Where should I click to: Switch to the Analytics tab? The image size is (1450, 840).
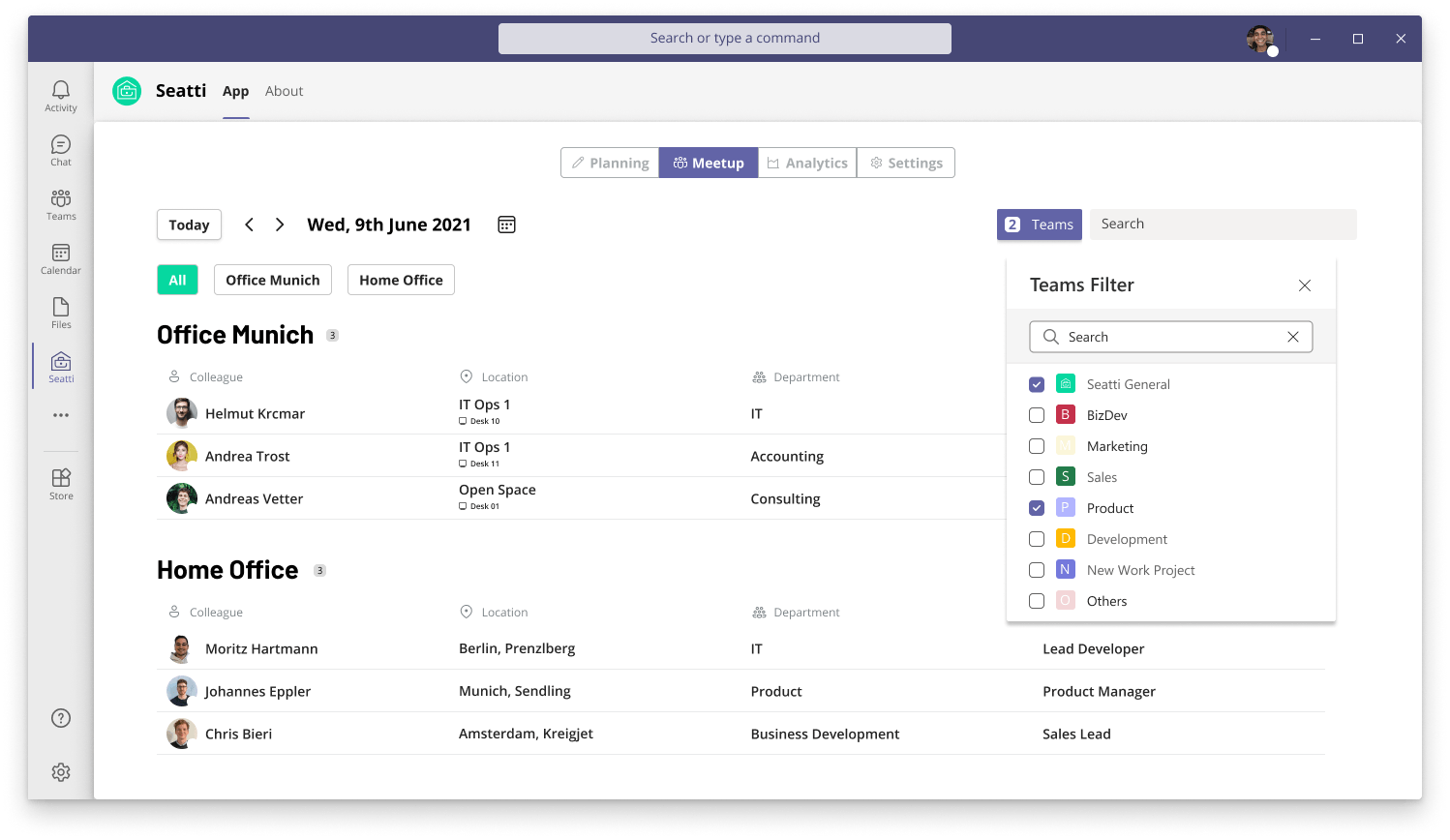tap(807, 163)
